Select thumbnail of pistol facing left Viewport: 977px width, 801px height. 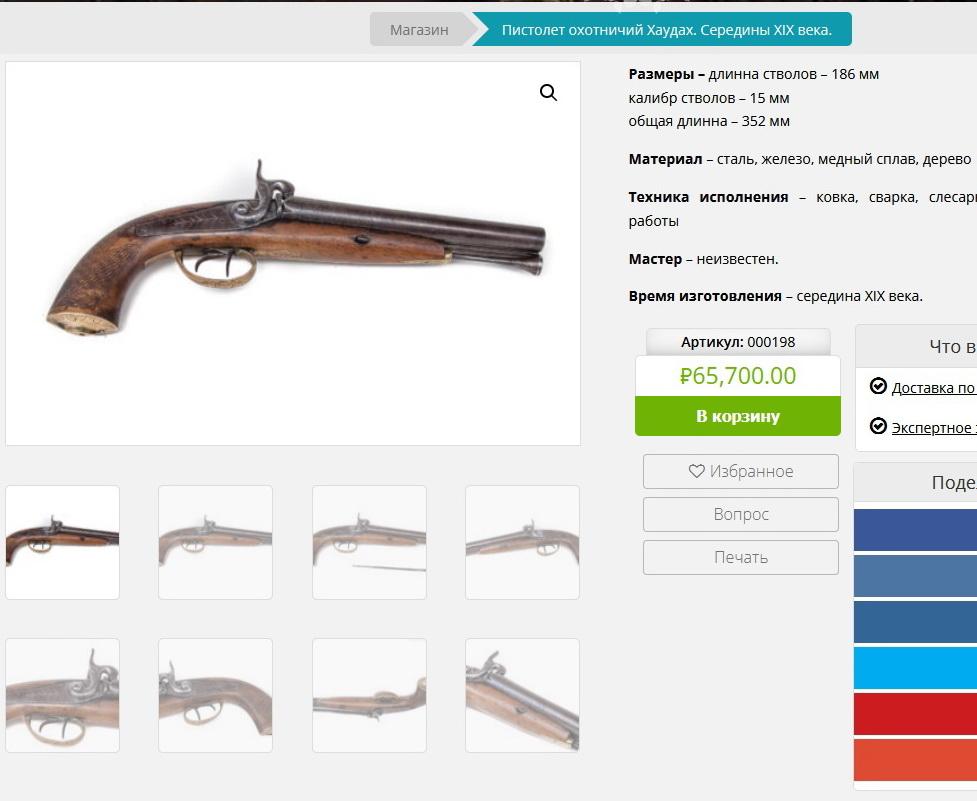pos(522,543)
